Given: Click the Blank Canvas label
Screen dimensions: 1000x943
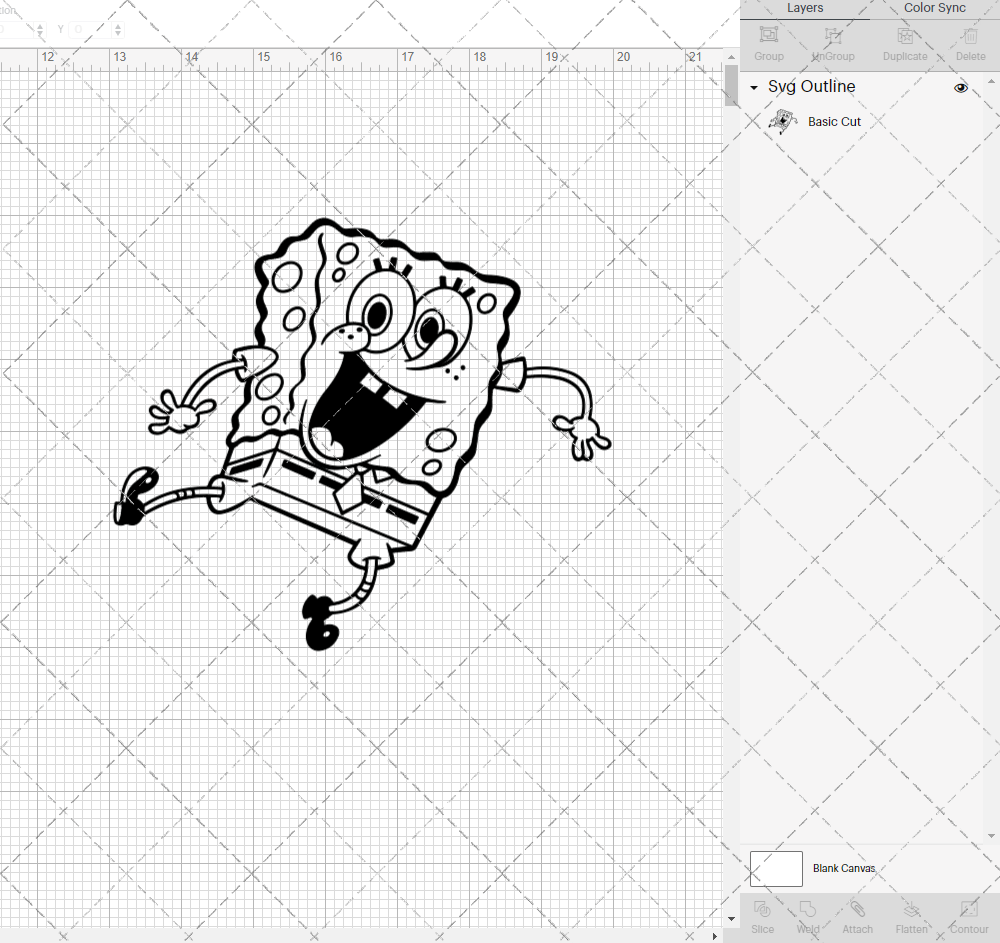Looking at the screenshot, I should (x=844, y=868).
